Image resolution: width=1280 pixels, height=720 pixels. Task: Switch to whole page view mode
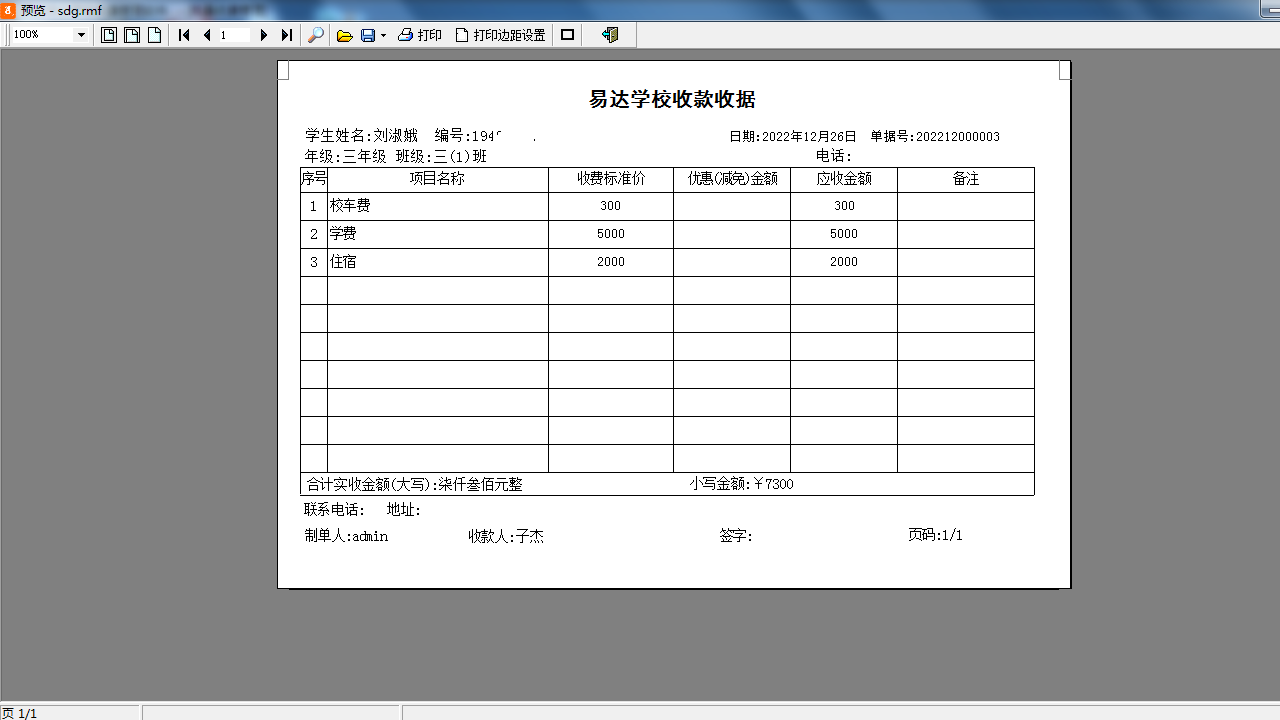(107, 34)
